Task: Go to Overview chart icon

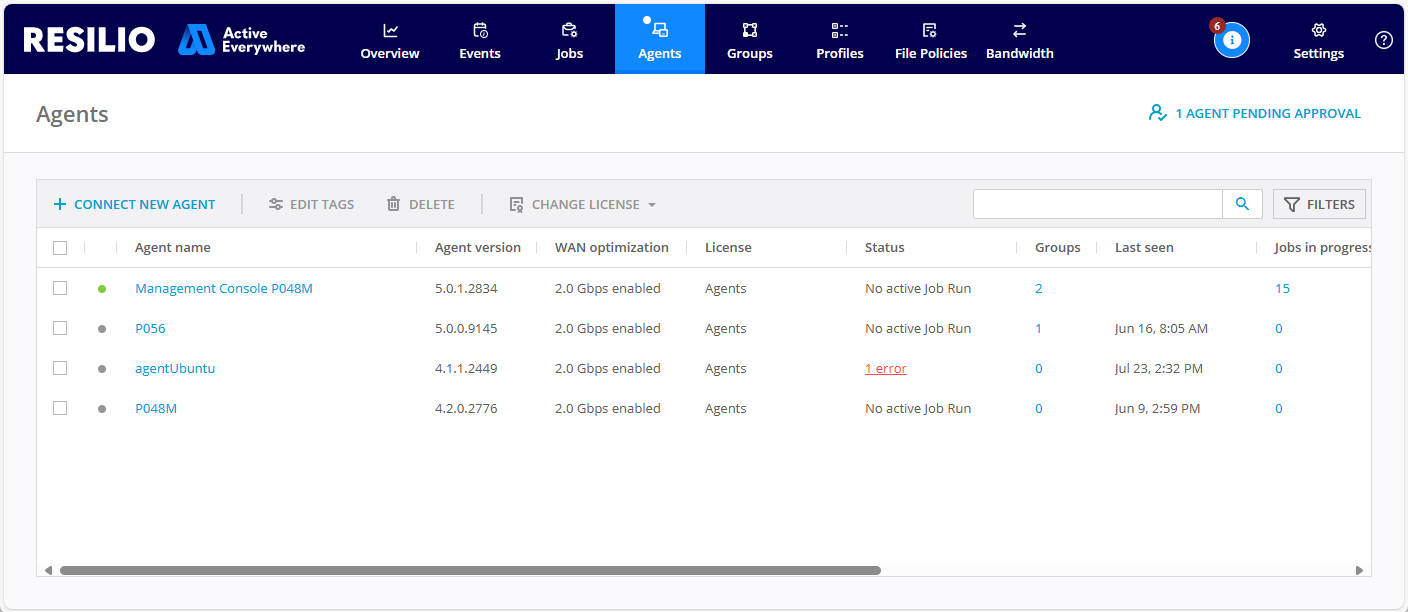Action: tap(390, 31)
